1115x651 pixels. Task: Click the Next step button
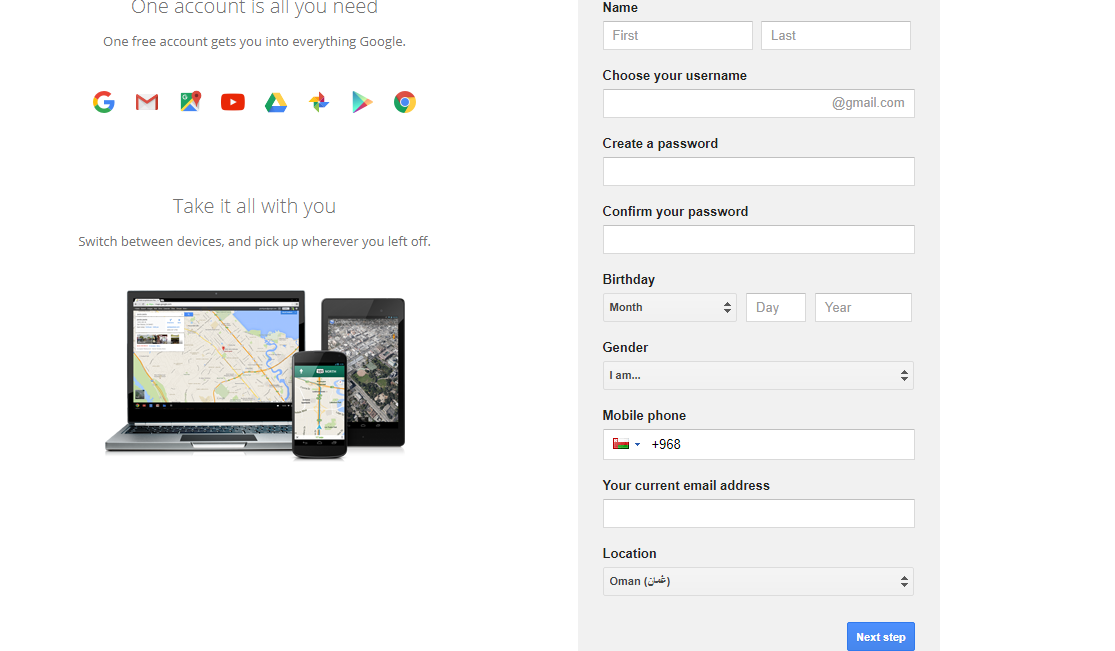[x=880, y=637]
